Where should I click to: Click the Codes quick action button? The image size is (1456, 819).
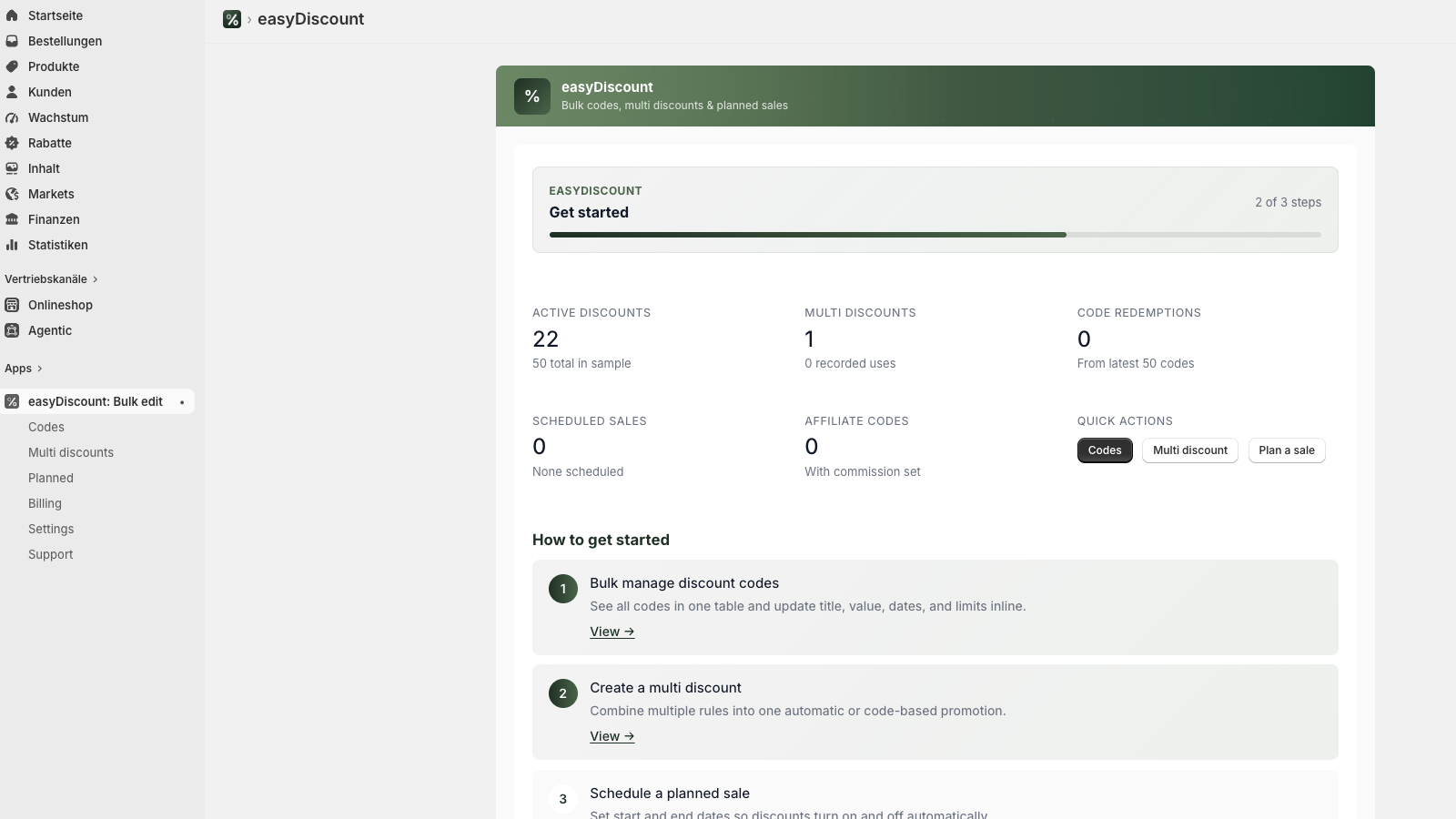tap(1105, 450)
